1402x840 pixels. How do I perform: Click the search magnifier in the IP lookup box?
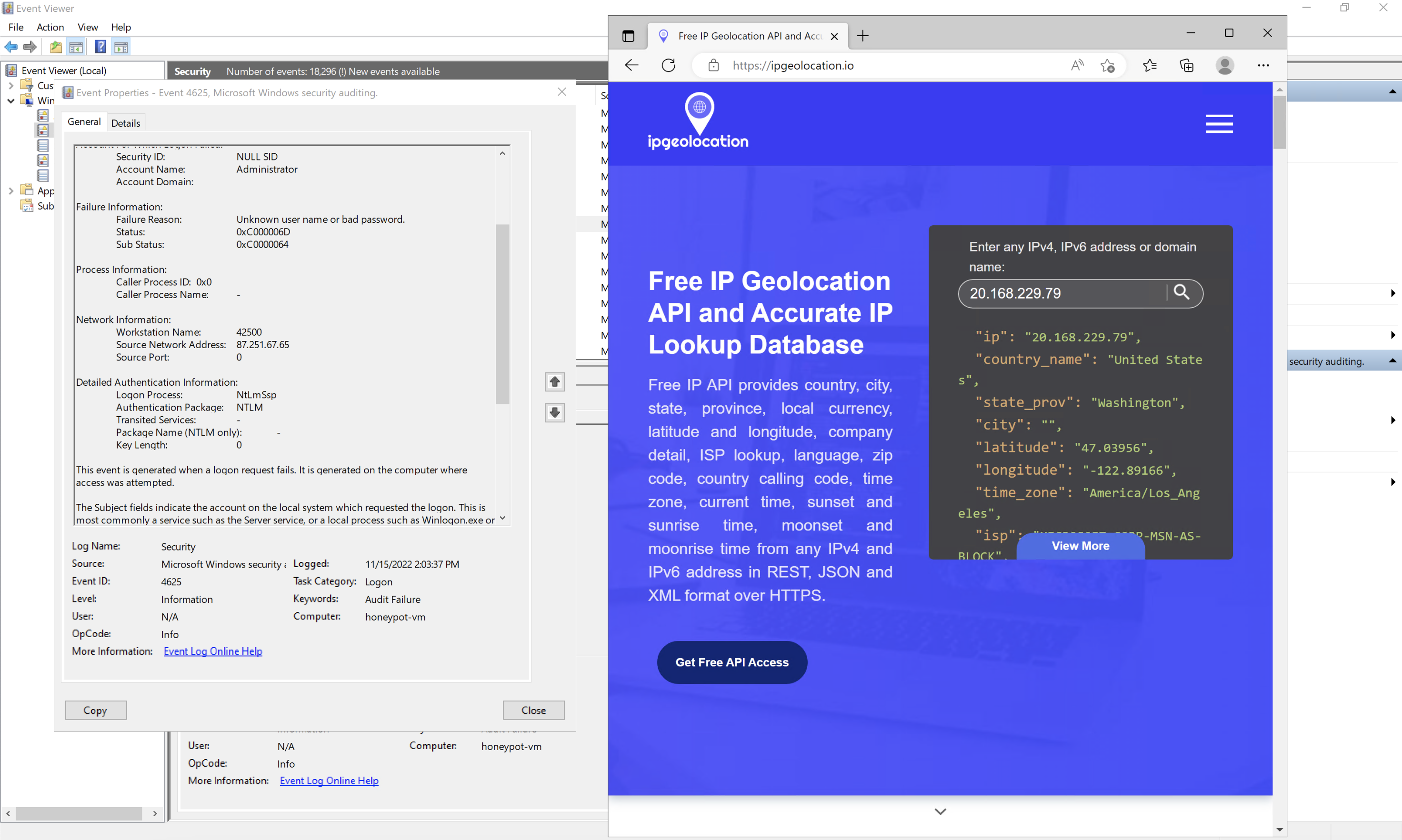point(1182,293)
